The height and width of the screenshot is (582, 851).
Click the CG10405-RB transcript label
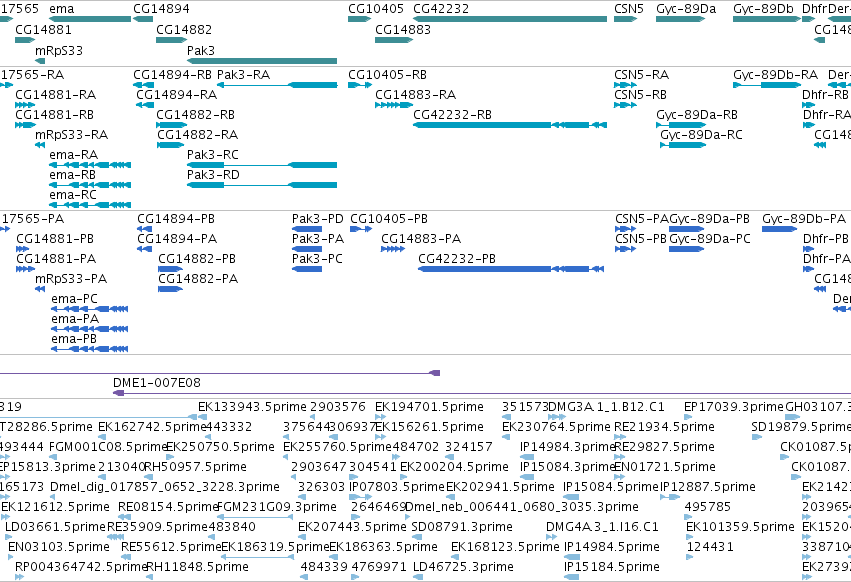pyautogui.click(x=388, y=74)
